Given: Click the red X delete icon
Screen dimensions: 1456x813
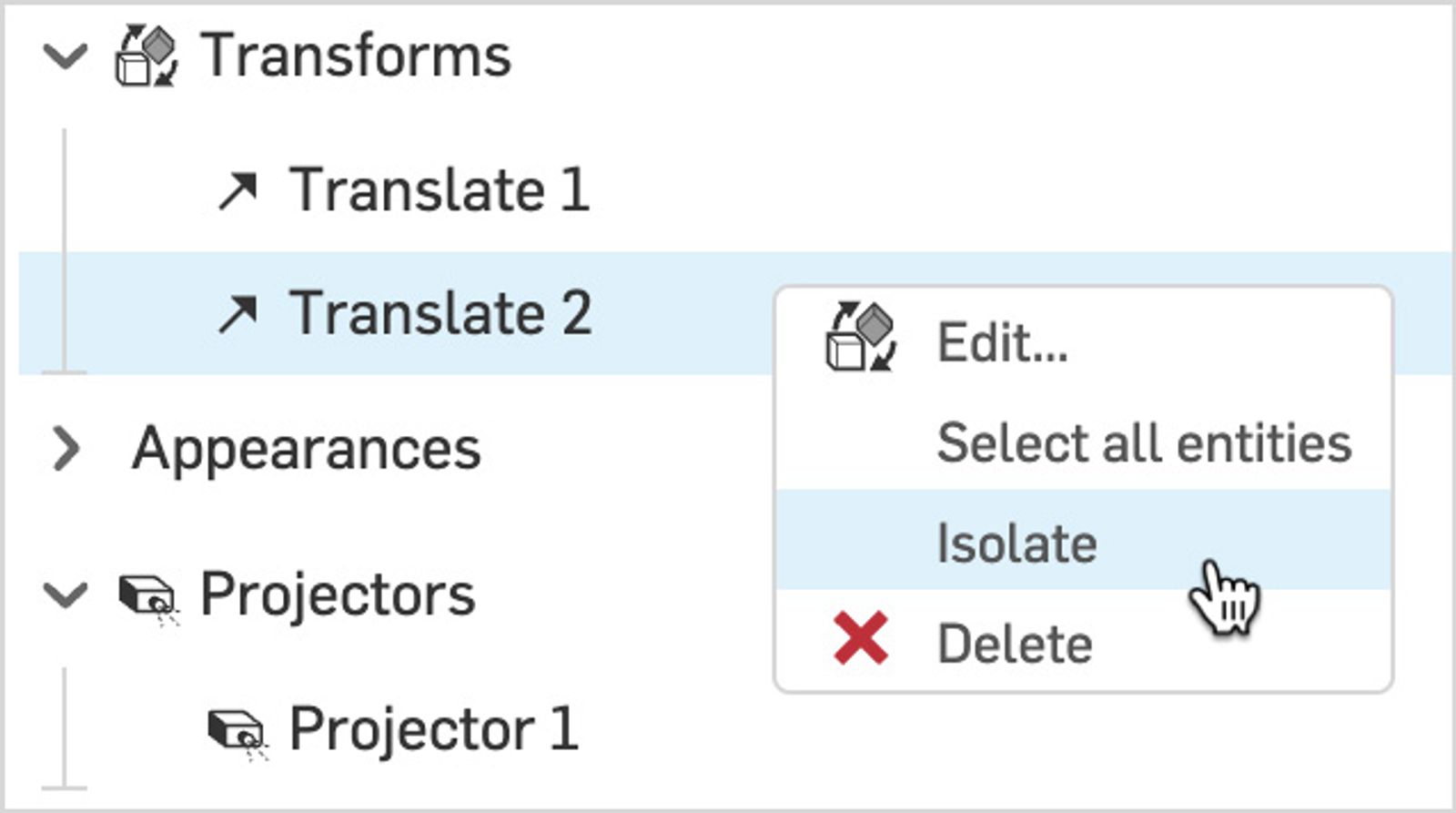Looking at the screenshot, I should click(860, 638).
